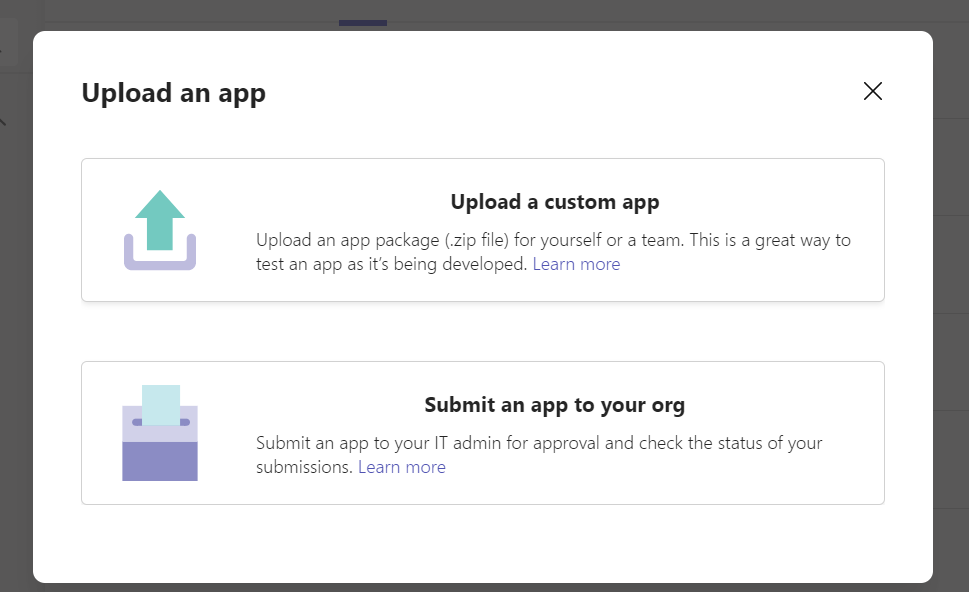The image size is (969, 592).
Task: Click the empty white space below Submit card
Action: tap(483, 543)
